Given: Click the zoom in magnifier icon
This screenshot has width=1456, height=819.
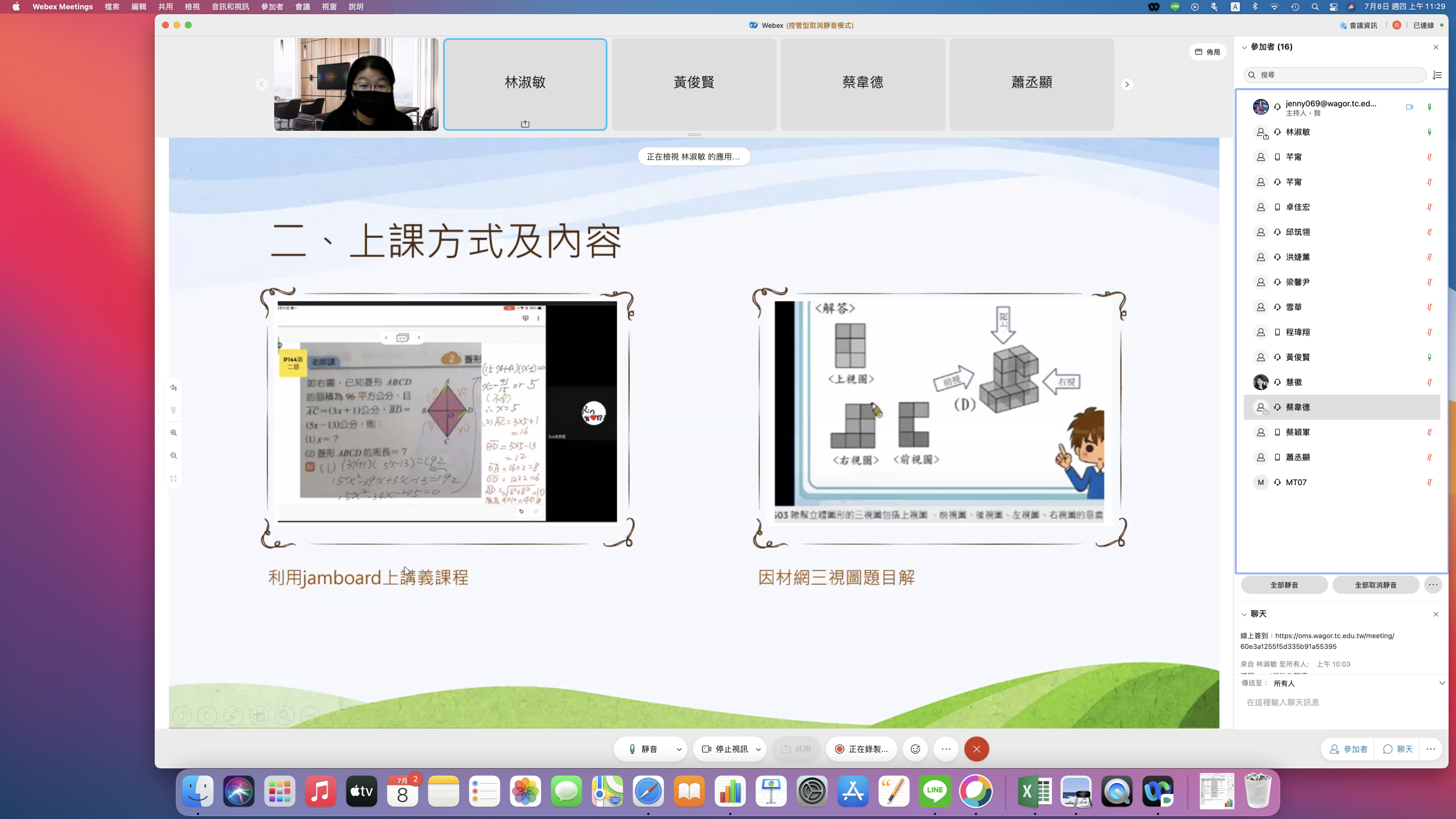Looking at the screenshot, I should click(173, 433).
